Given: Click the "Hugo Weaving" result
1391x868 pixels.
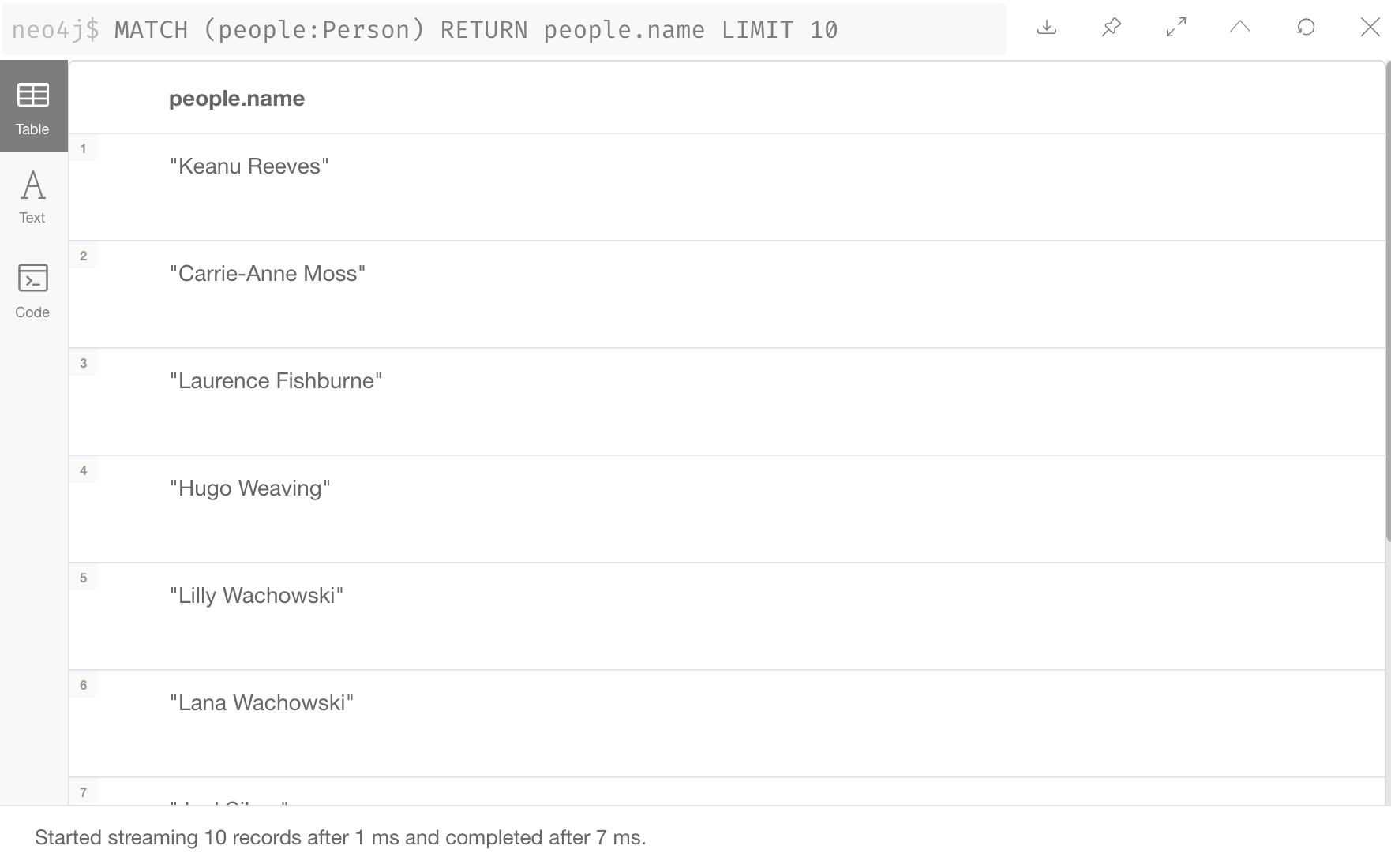Looking at the screenshot, I should 250,488.
